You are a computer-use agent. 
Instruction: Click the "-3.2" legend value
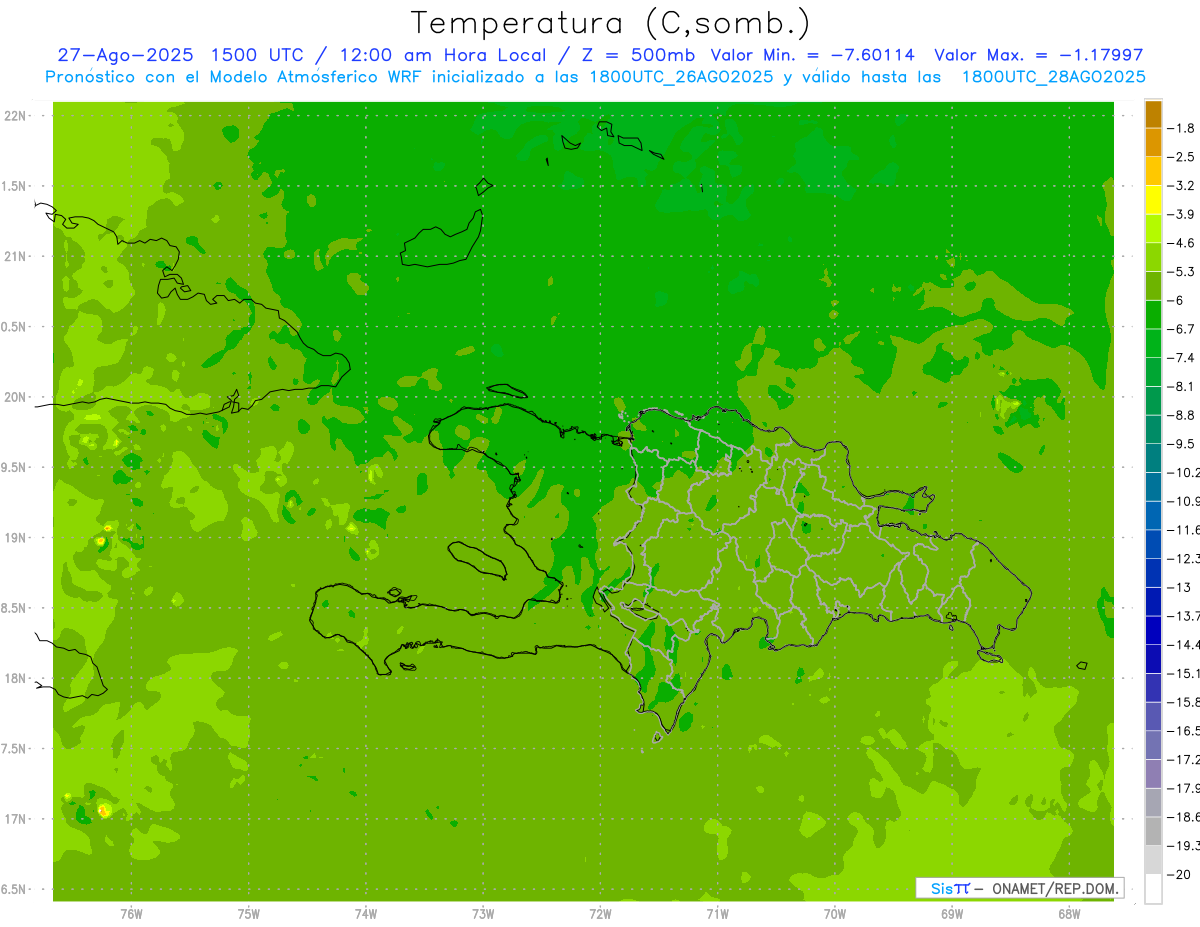click(1181, 186)
